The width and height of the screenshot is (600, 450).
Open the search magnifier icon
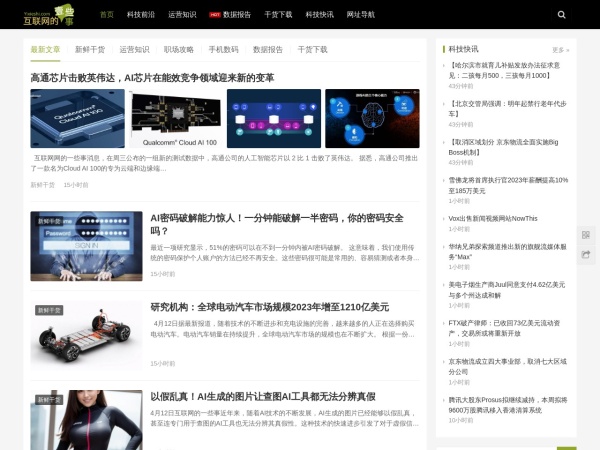coord(561,15)
